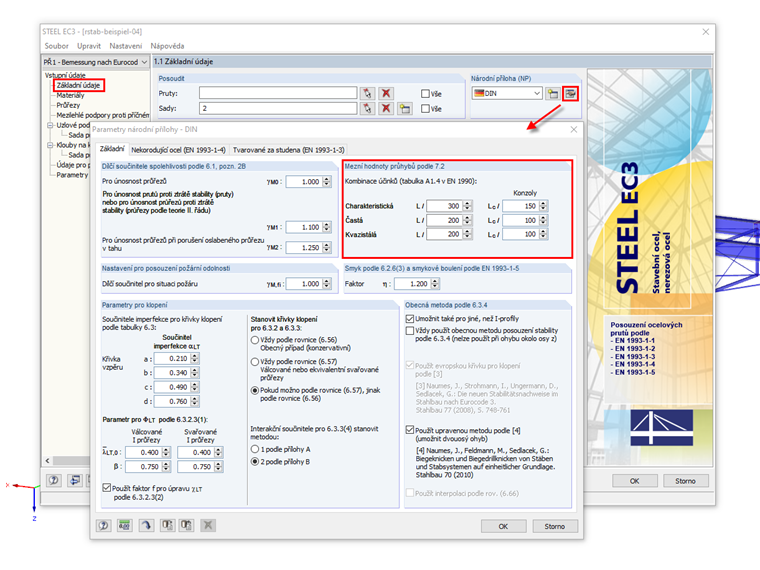Open the DIN national annex dropdown
This screenshot has width=760, height=570.
coord(537,94)
